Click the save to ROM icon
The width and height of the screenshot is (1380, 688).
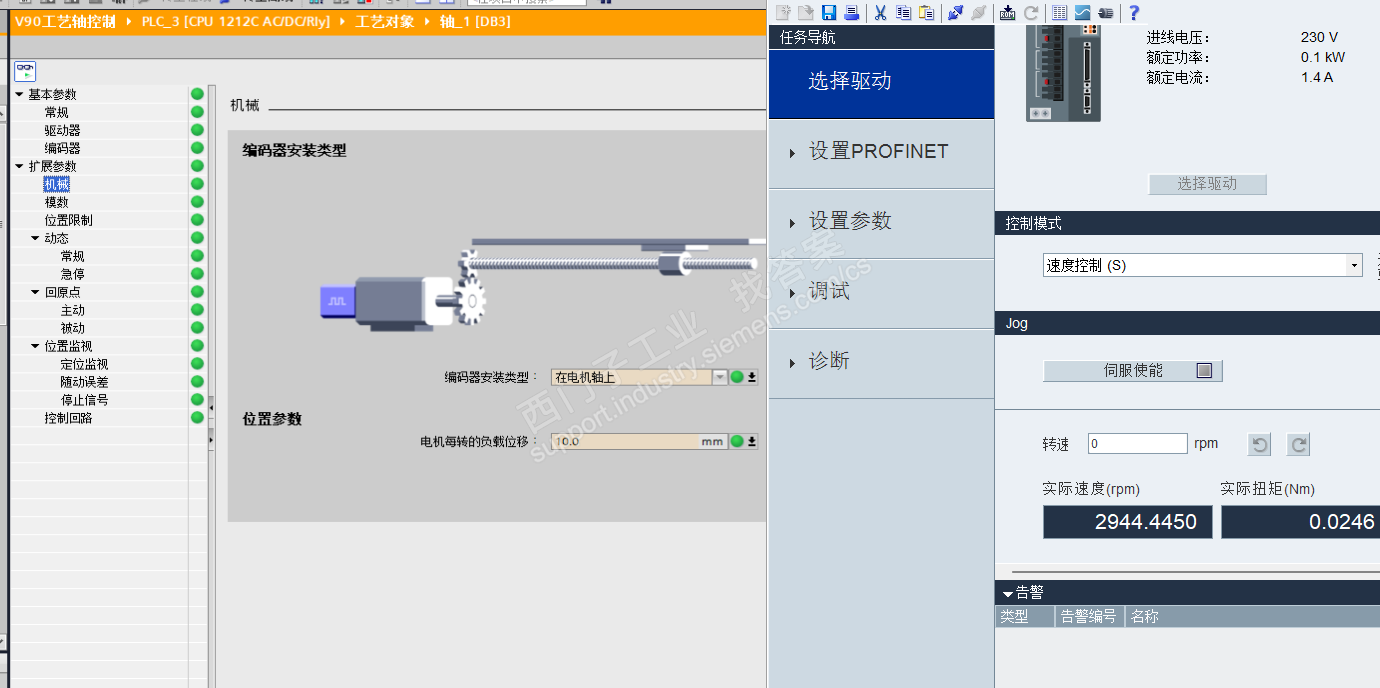pos(1008,13)
